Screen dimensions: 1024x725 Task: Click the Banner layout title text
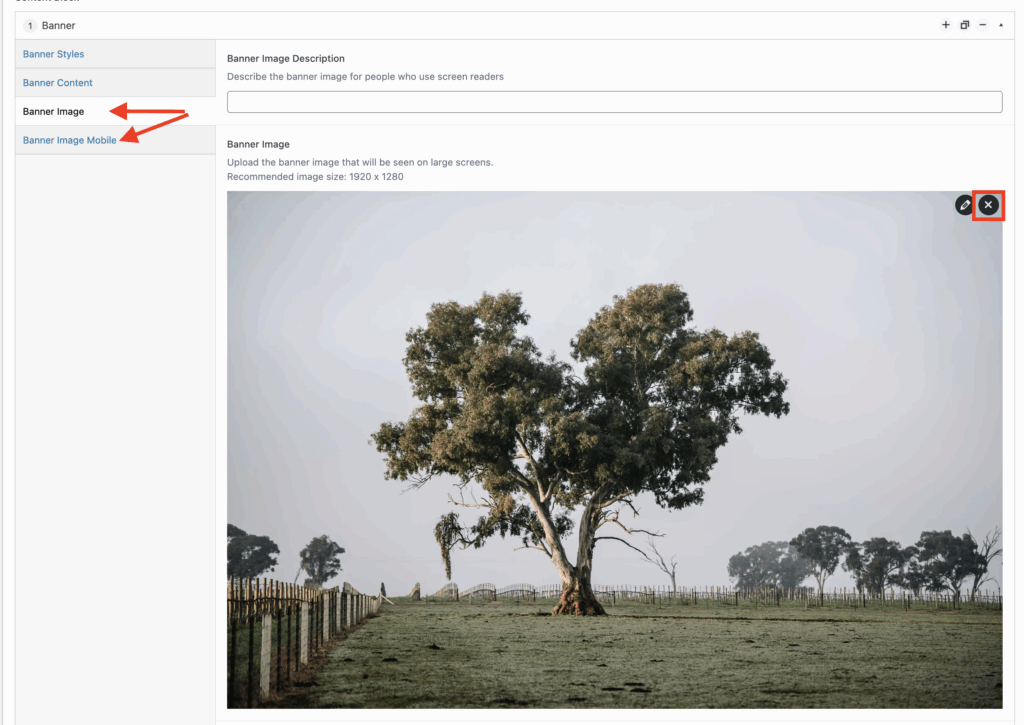[x=58, y=25]
